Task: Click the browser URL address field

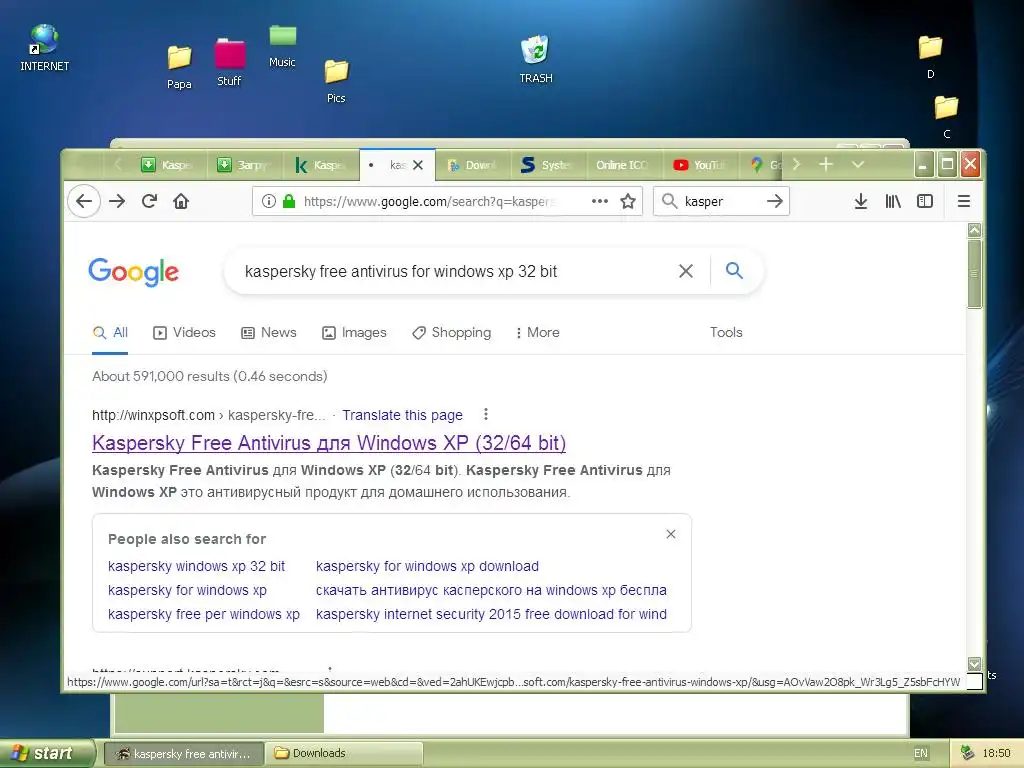Action: 431,201
